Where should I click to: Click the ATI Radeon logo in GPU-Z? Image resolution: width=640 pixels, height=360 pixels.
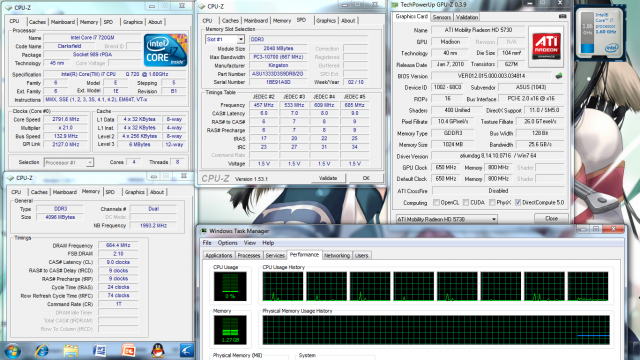click(x=546, y=47)
